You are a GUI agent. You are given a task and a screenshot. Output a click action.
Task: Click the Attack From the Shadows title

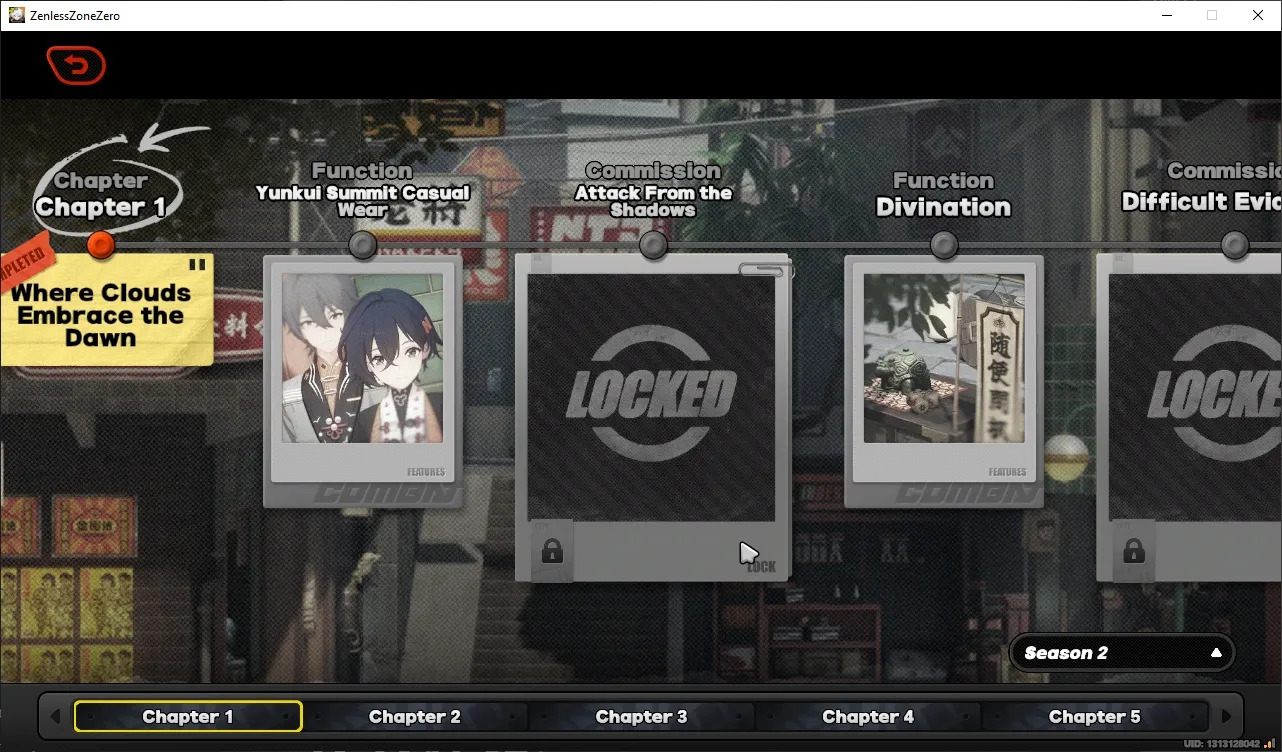click(x=653, y=201)
